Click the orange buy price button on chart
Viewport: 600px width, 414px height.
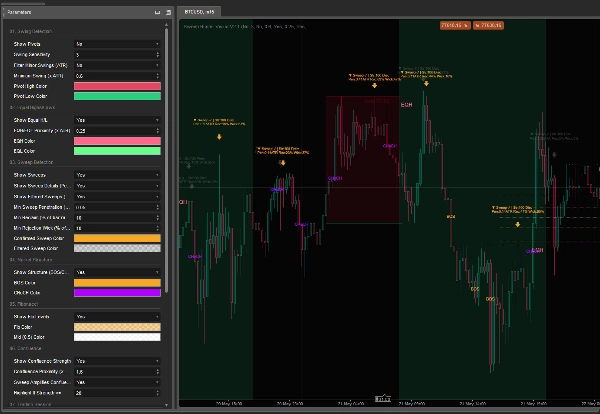coord(488,25)
